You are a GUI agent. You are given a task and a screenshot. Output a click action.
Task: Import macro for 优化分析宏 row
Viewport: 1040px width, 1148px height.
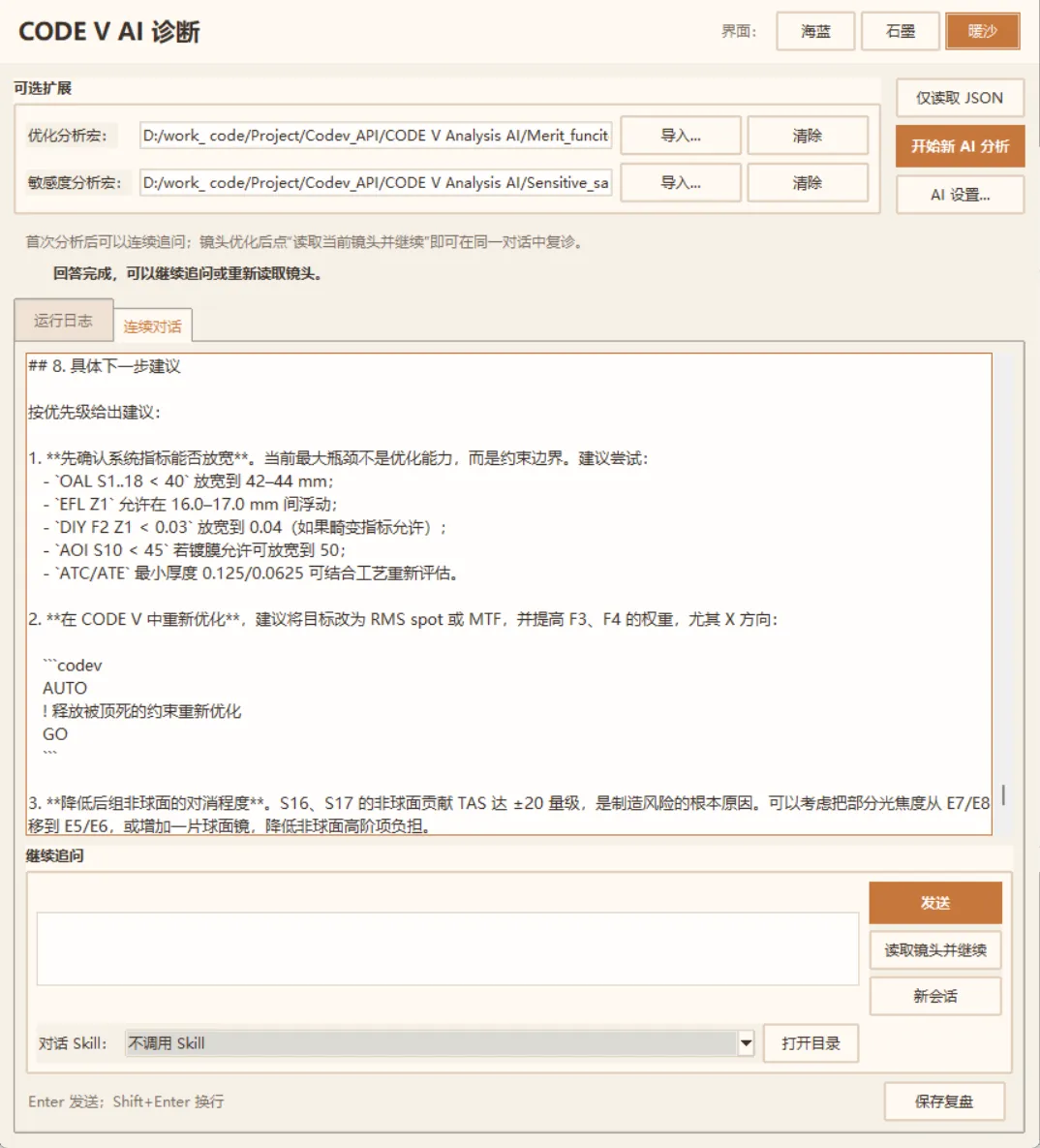681,136
